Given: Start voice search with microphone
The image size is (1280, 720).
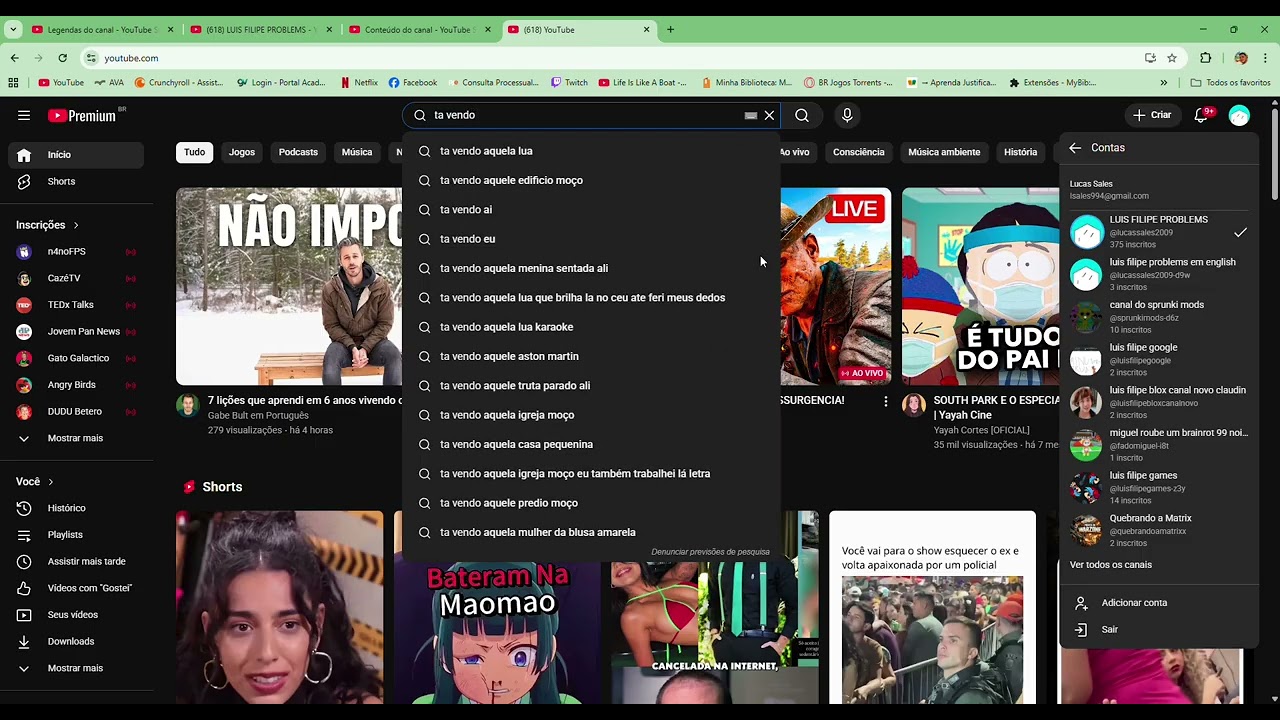Looking at the screenshot, I should click(847, 115).
